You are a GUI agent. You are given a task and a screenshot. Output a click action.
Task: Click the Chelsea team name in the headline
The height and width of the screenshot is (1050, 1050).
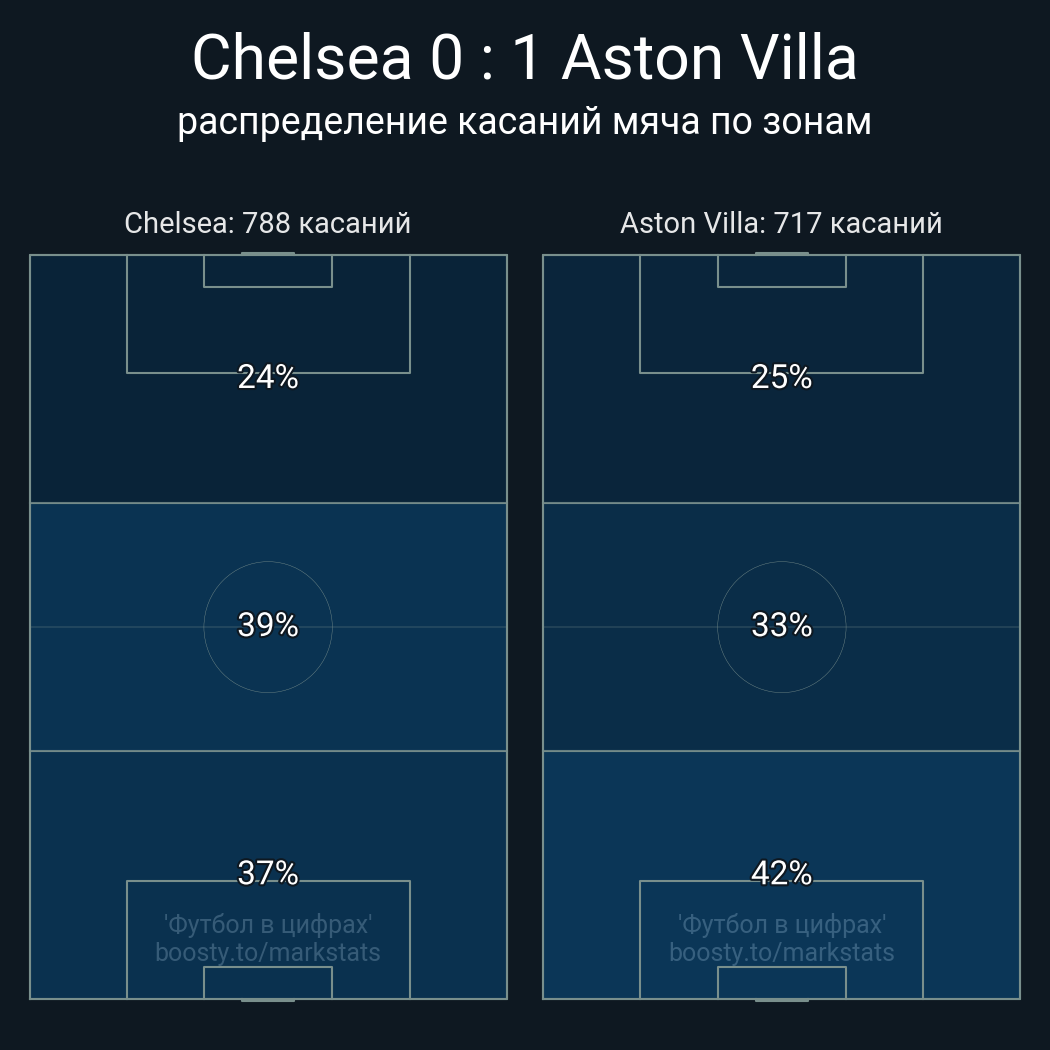(x=301, y=58)
